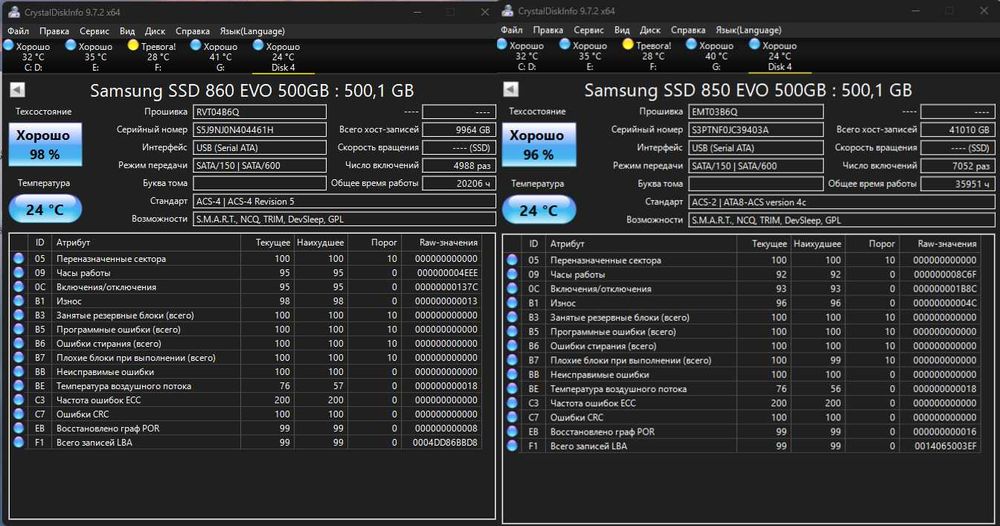The width and height of the screenshot is (1000, 526).
Task: Click CrystalDiskInfo app icon in left title bar
Action: tap(13, 11)
